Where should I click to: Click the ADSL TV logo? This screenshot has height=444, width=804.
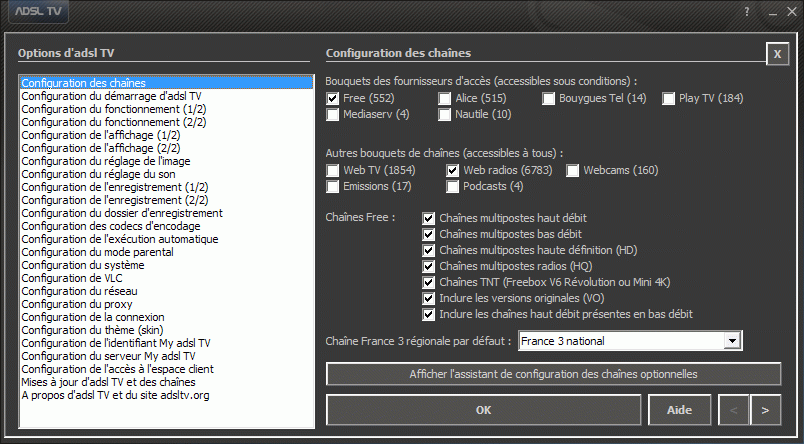[x=38, y=11]
